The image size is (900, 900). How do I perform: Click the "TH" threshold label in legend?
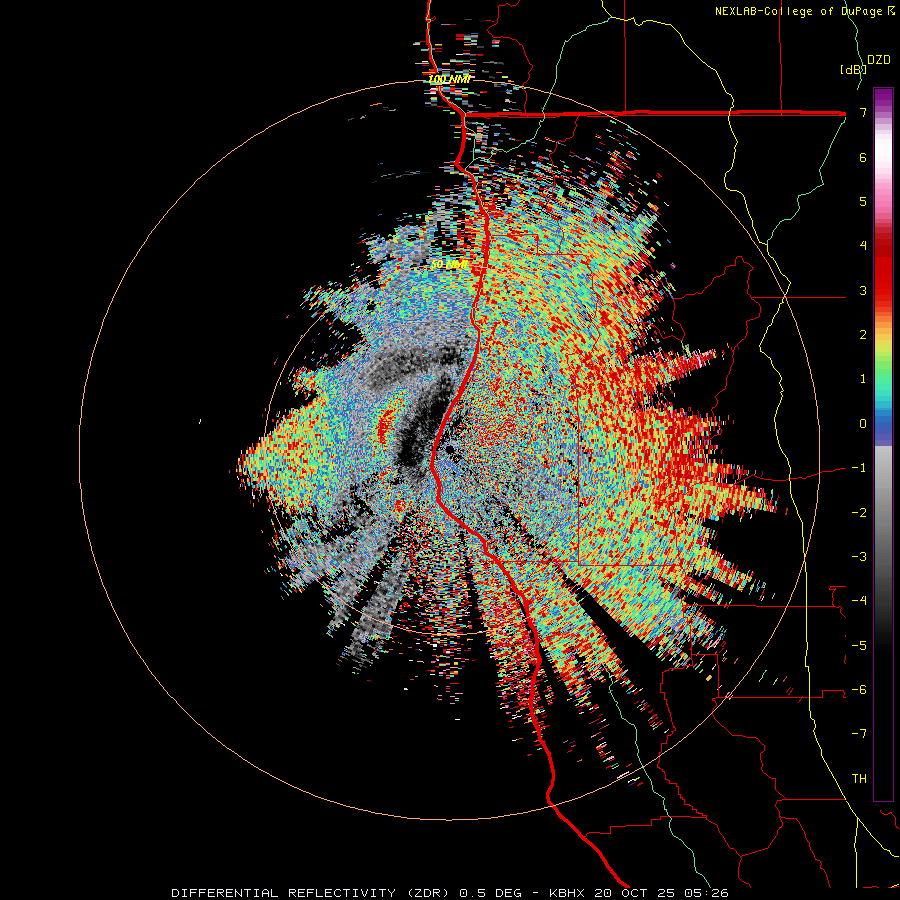click(859, 779)
